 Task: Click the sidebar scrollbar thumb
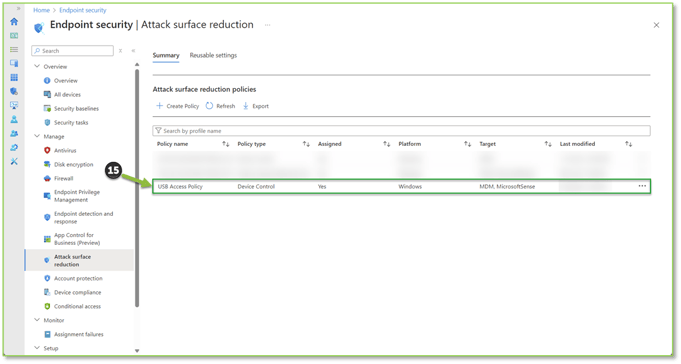pos(137,188)
